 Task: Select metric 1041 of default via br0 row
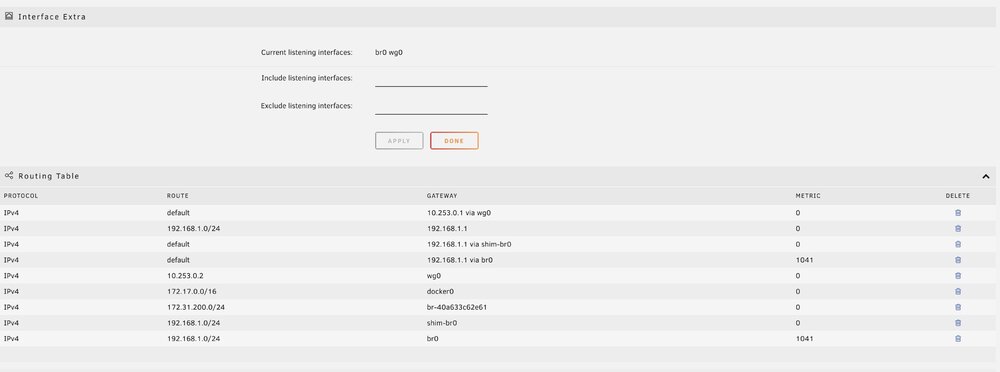pos(804,260)
